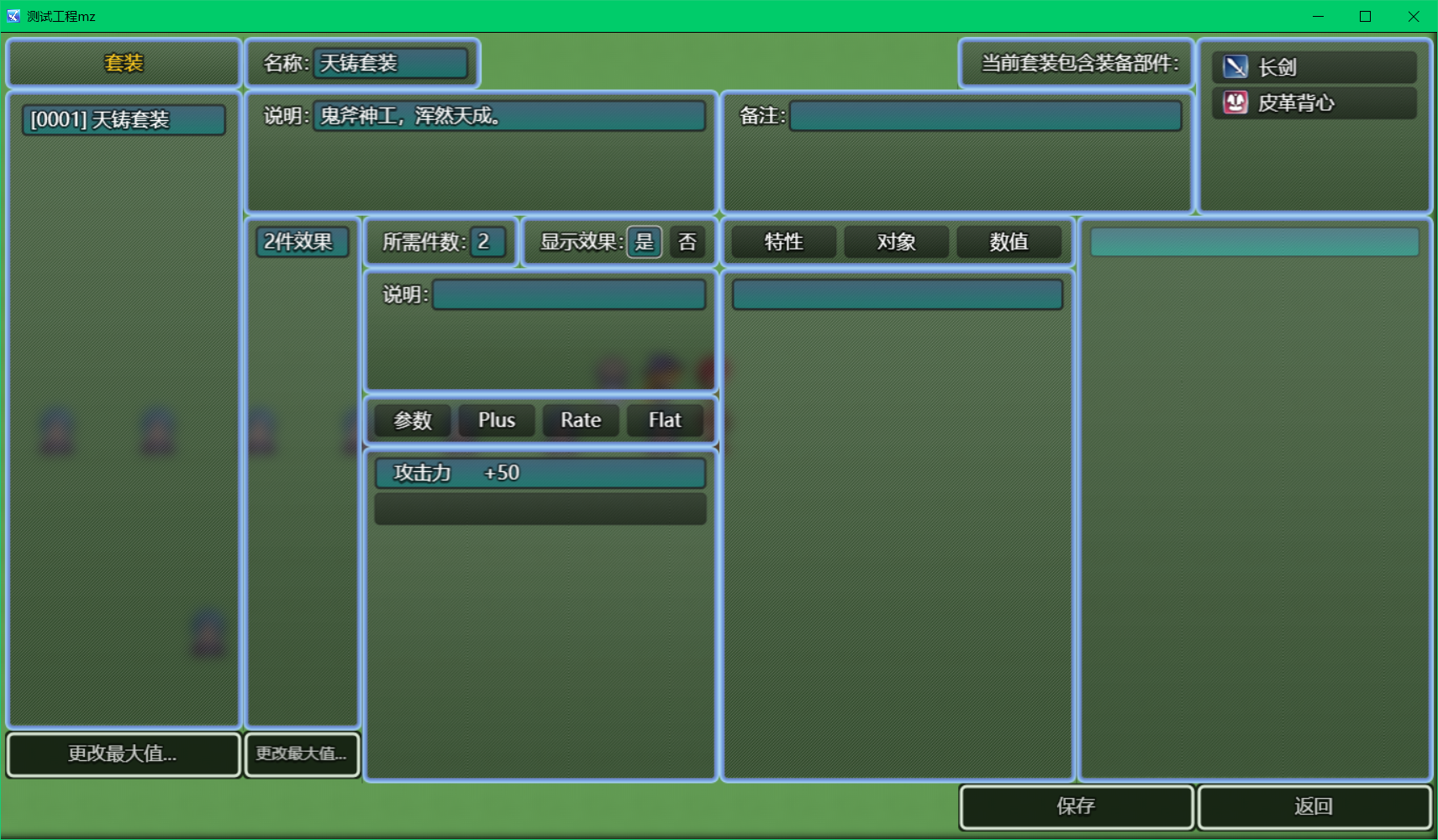This screenshot has height=840, width=1438.
Task: Click the 特性 column header
Action: point(784,242)
